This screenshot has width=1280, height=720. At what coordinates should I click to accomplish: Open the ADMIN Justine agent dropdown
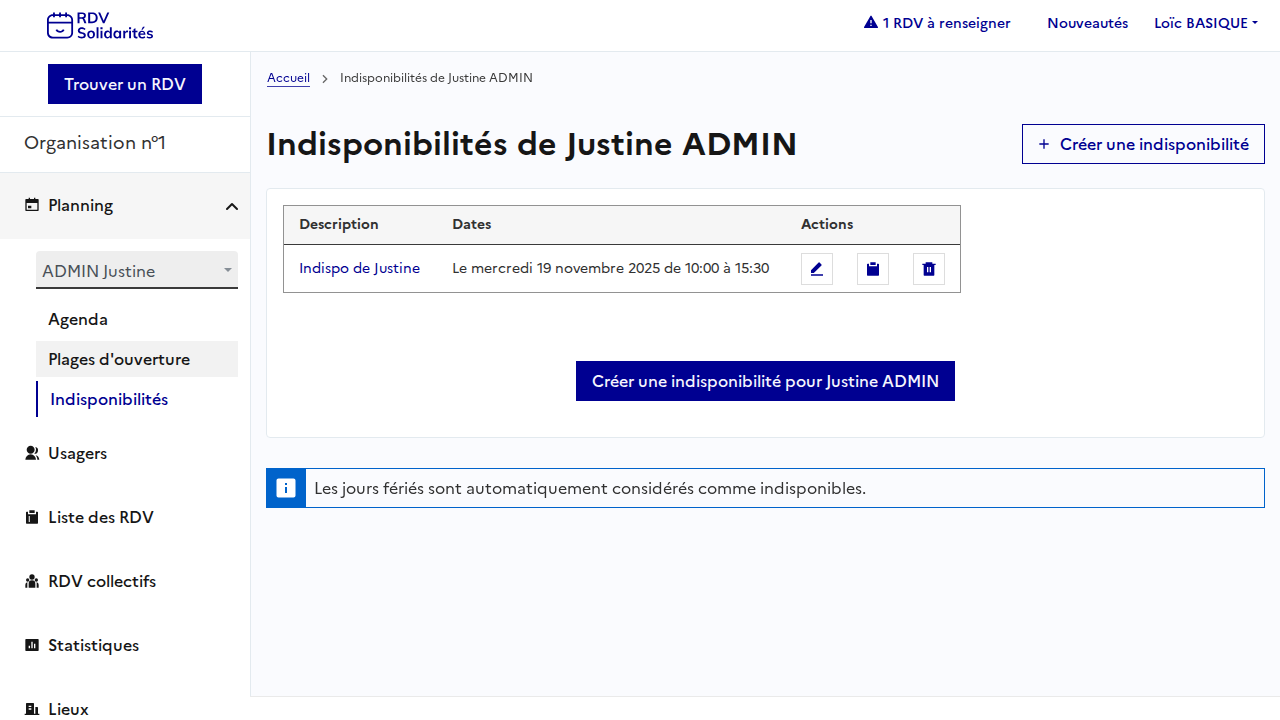137,271
